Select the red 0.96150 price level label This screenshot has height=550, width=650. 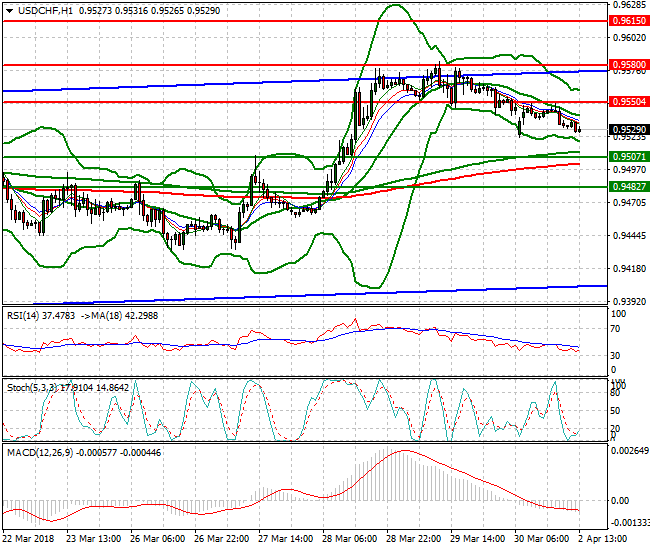(629, 21)
